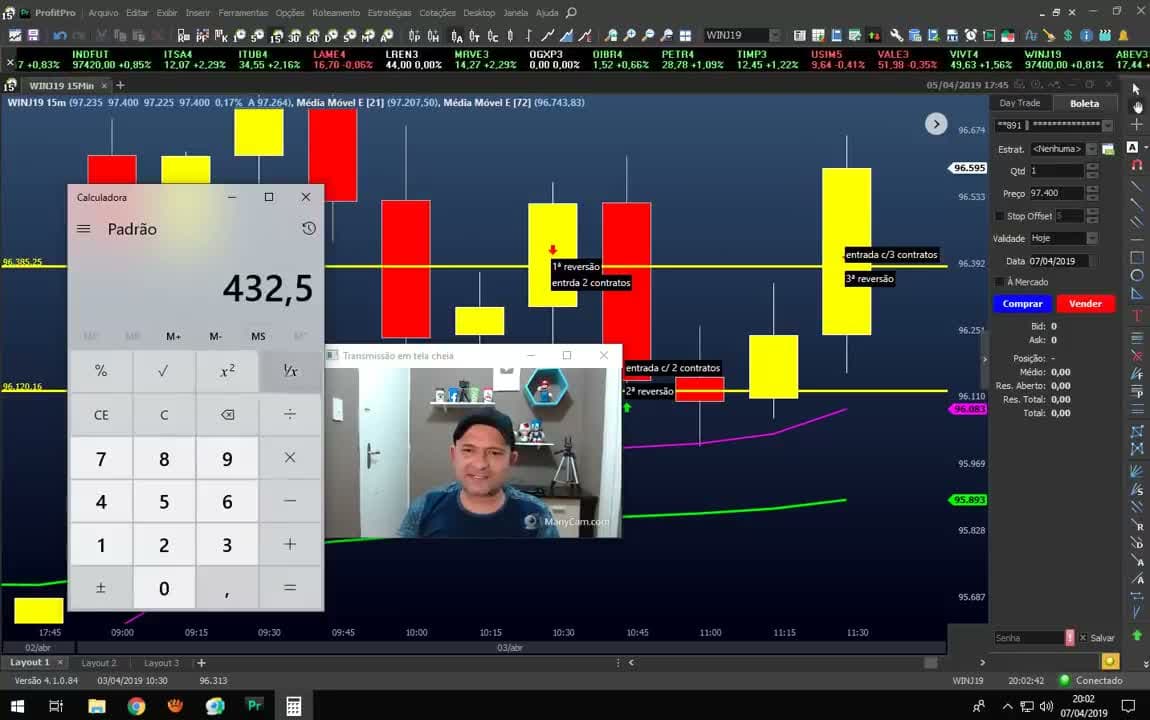1150x720 pixels.
Task: Expand the text tool A dropdown arrow
Action: pyautogui.click(x=1146, y=147)
